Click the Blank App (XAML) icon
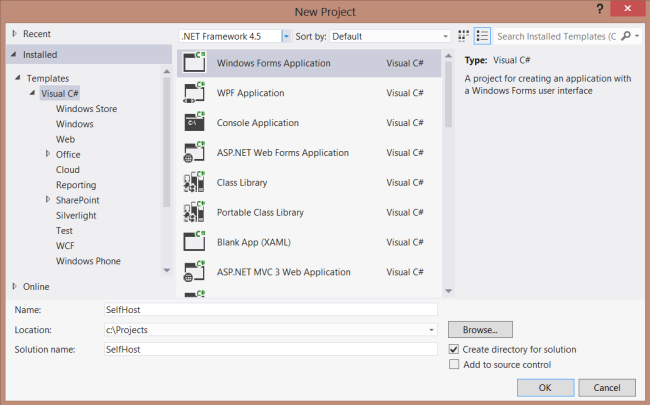This screenshot has height=405, width=650. [x=194, y=241]
